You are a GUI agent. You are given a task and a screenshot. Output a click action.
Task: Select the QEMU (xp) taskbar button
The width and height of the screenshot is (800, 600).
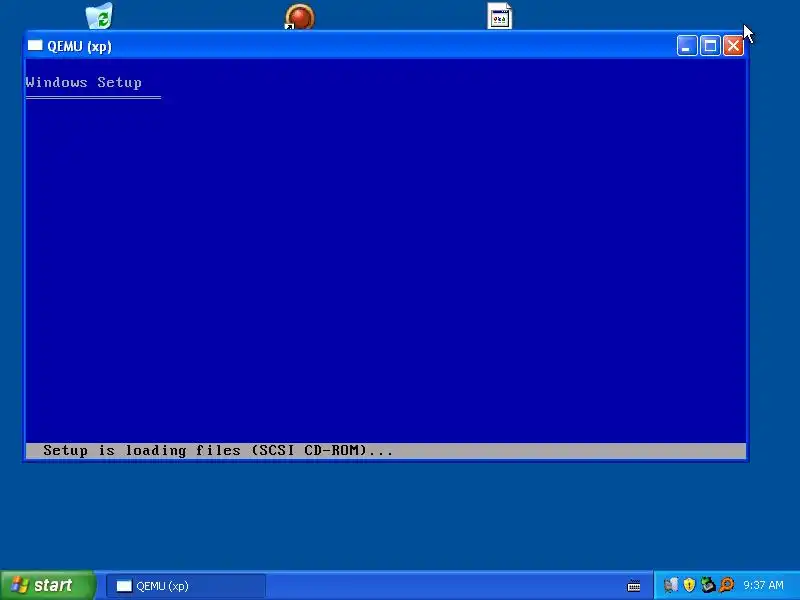186,586
